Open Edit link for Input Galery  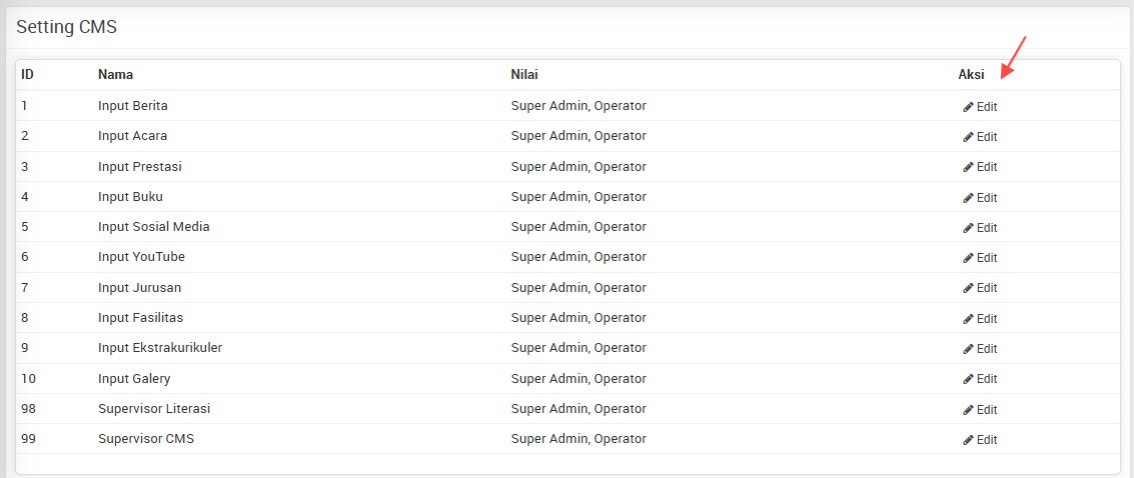[980, 379]
